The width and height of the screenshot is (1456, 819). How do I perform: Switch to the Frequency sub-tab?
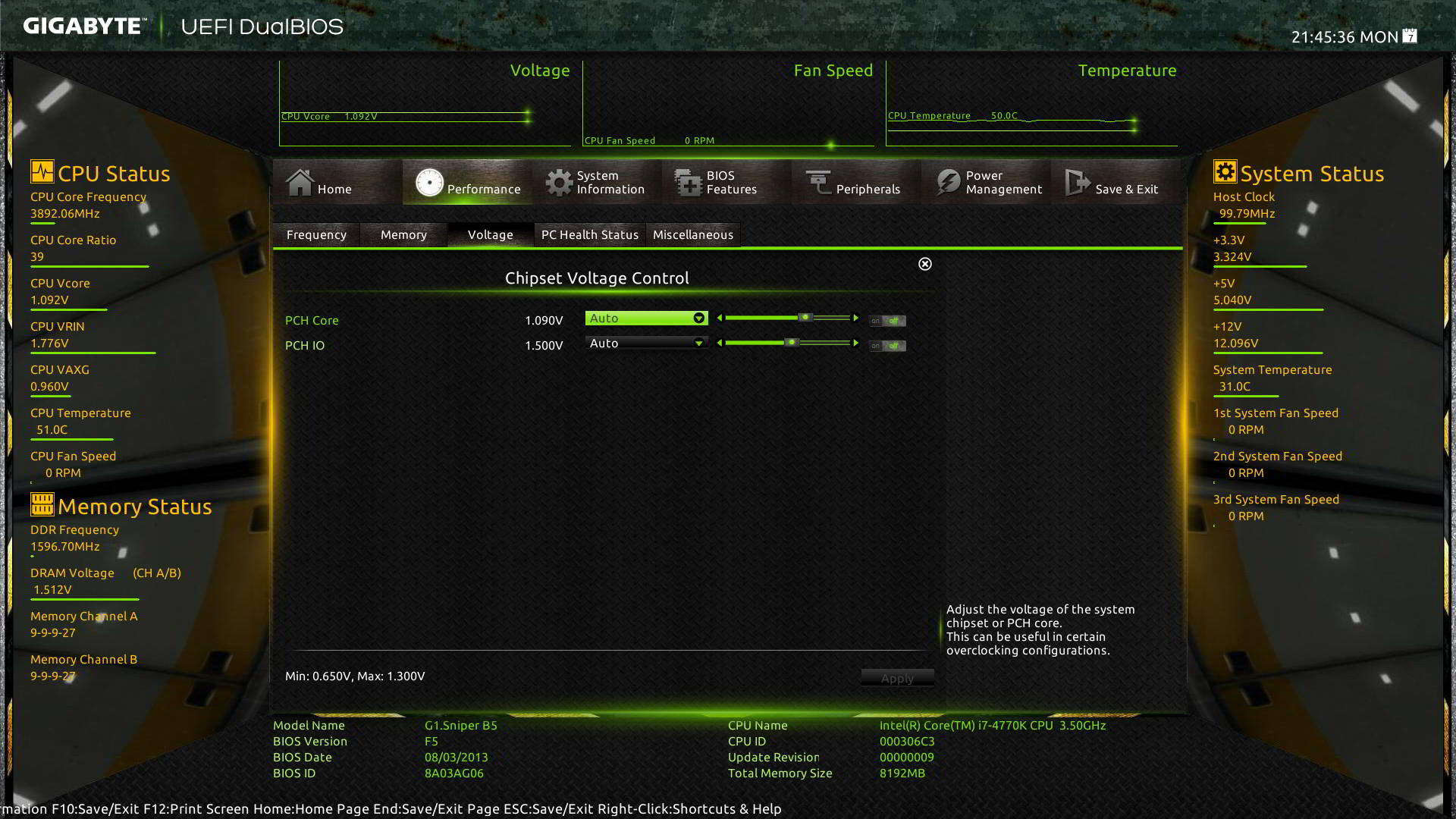click(316, 234)
